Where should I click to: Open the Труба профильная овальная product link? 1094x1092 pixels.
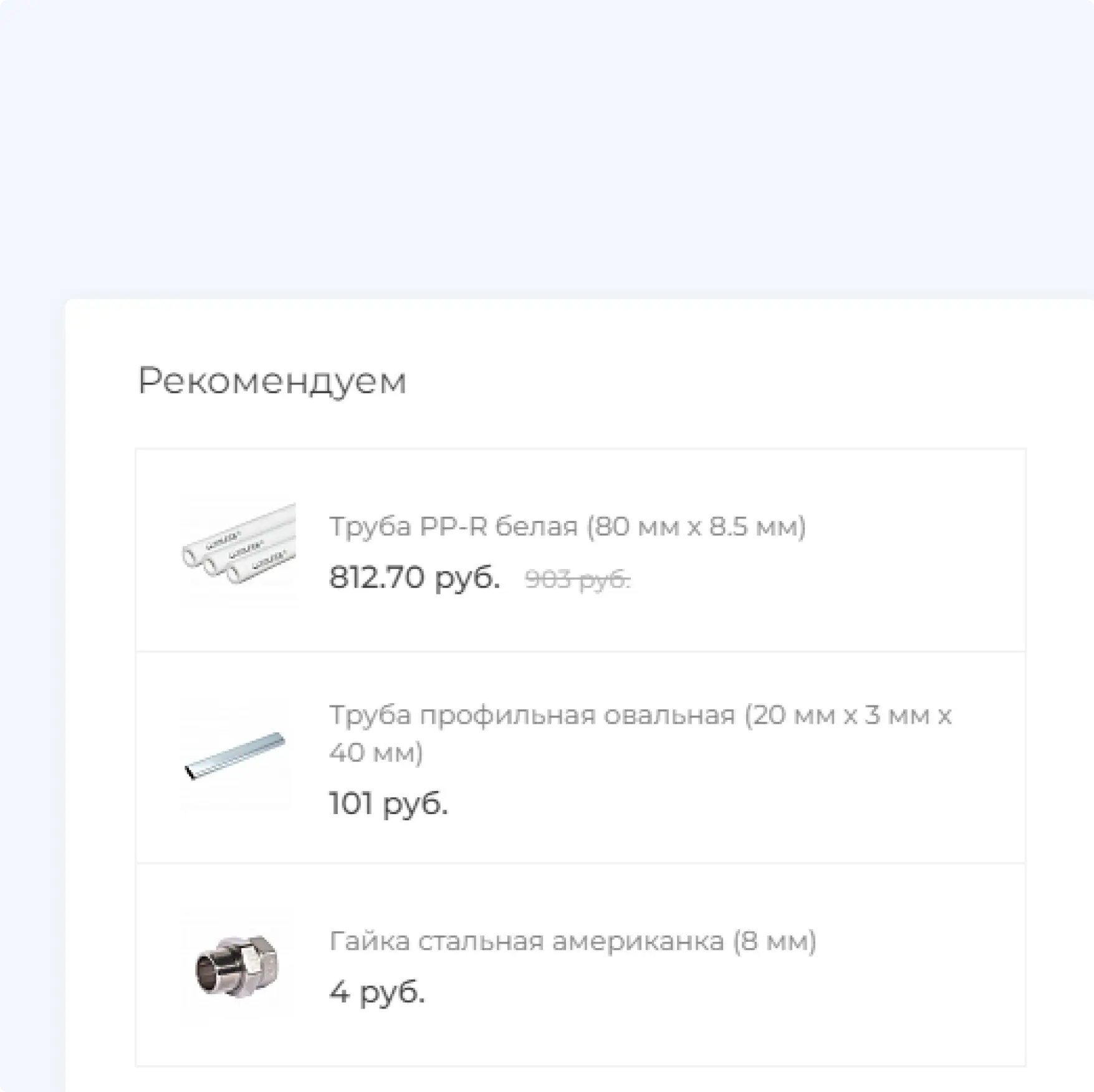click(x=640, y=716)
